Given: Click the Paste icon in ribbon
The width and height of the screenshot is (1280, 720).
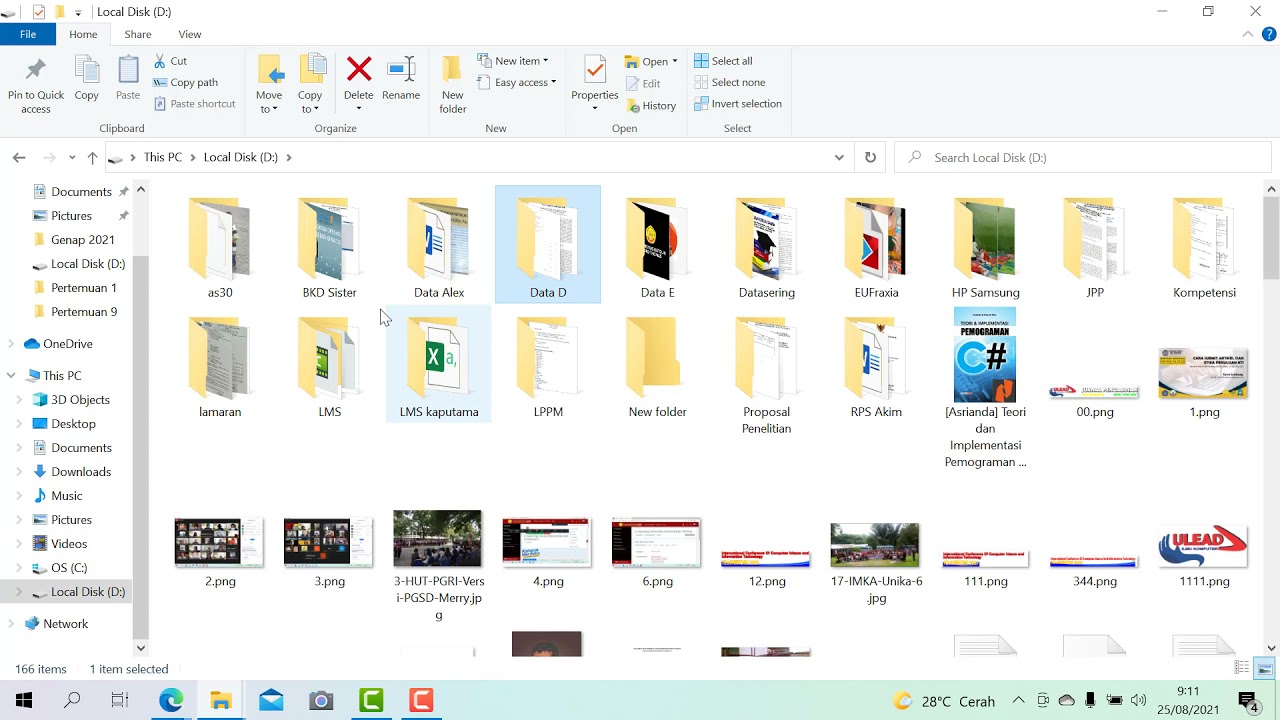Looking at the screenshot, I should pyautogui.click(x=128, y=70).
